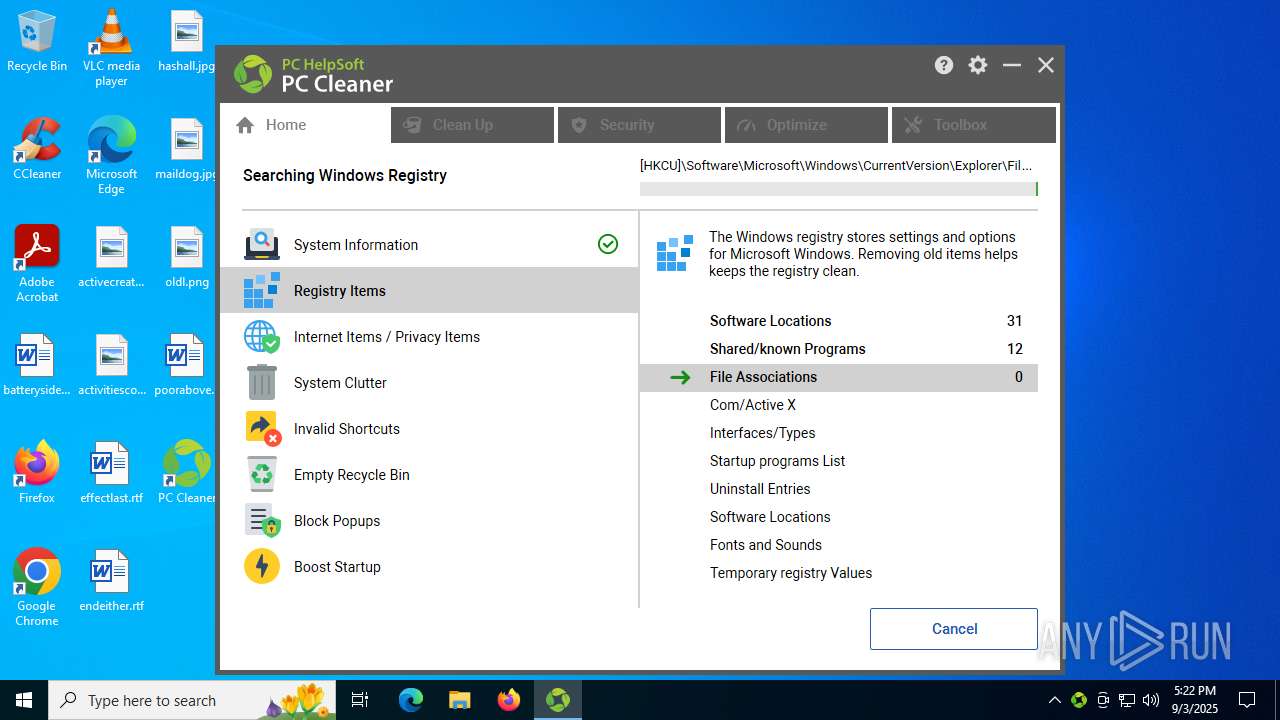Click the File Associations entry
Image resolution: width=1280 pixels, height=720 pixels.
click(x=838, y=377)
